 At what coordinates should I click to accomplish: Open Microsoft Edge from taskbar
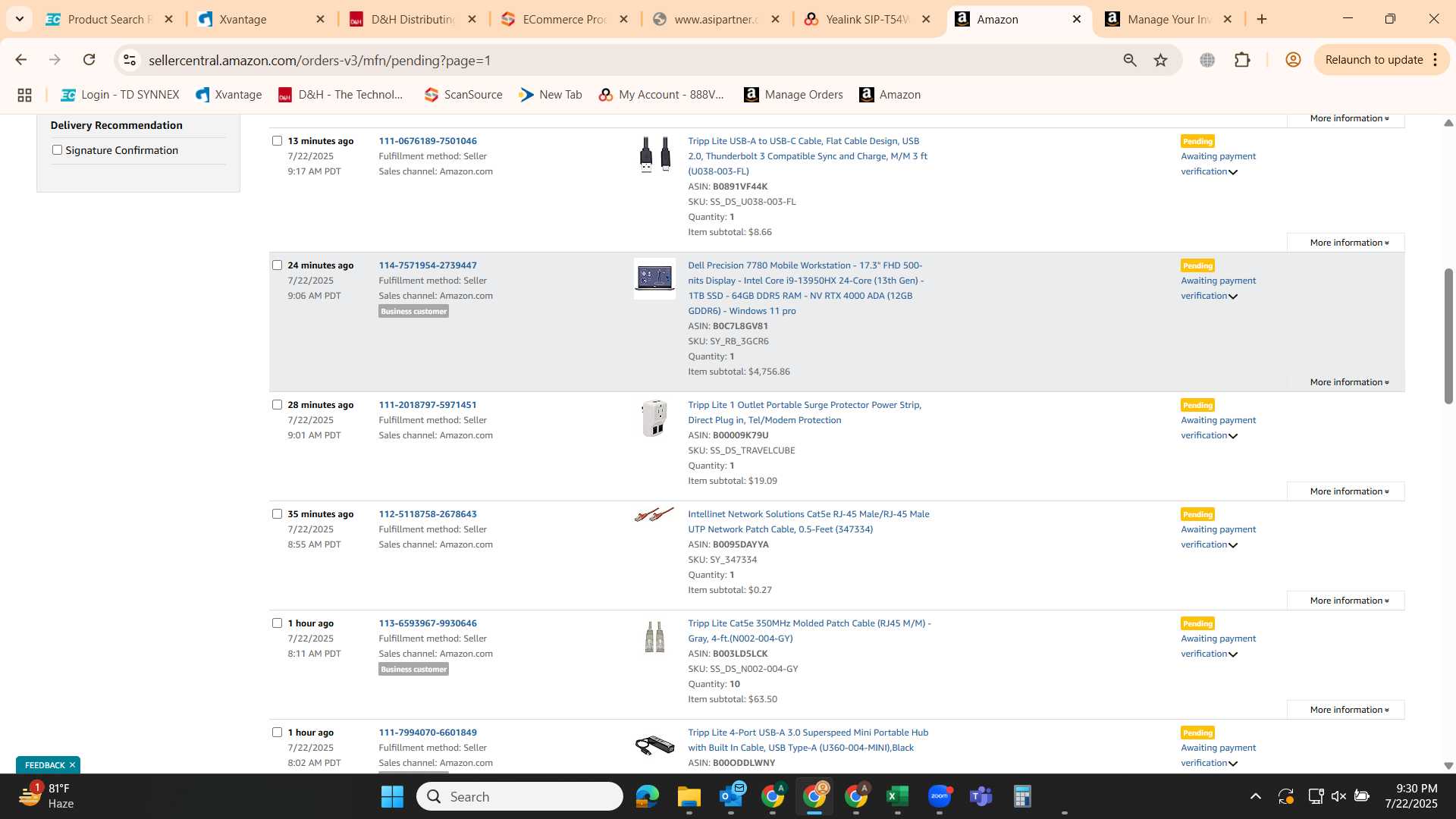647,796
